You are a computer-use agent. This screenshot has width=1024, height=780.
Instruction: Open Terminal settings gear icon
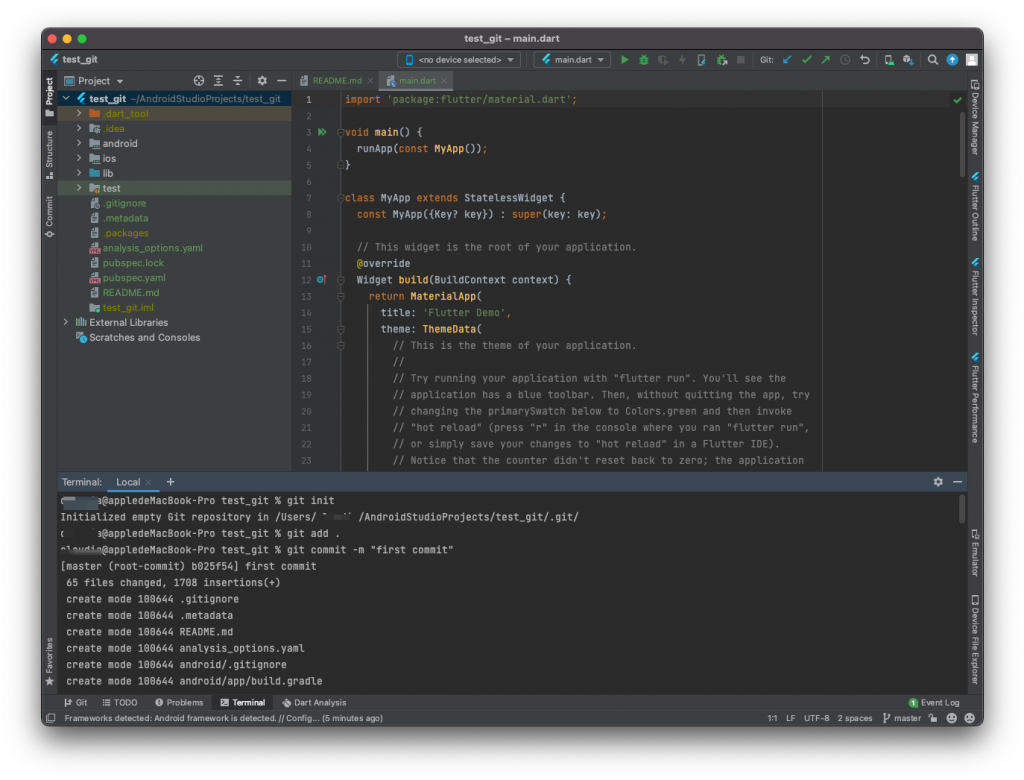point(938,481)
